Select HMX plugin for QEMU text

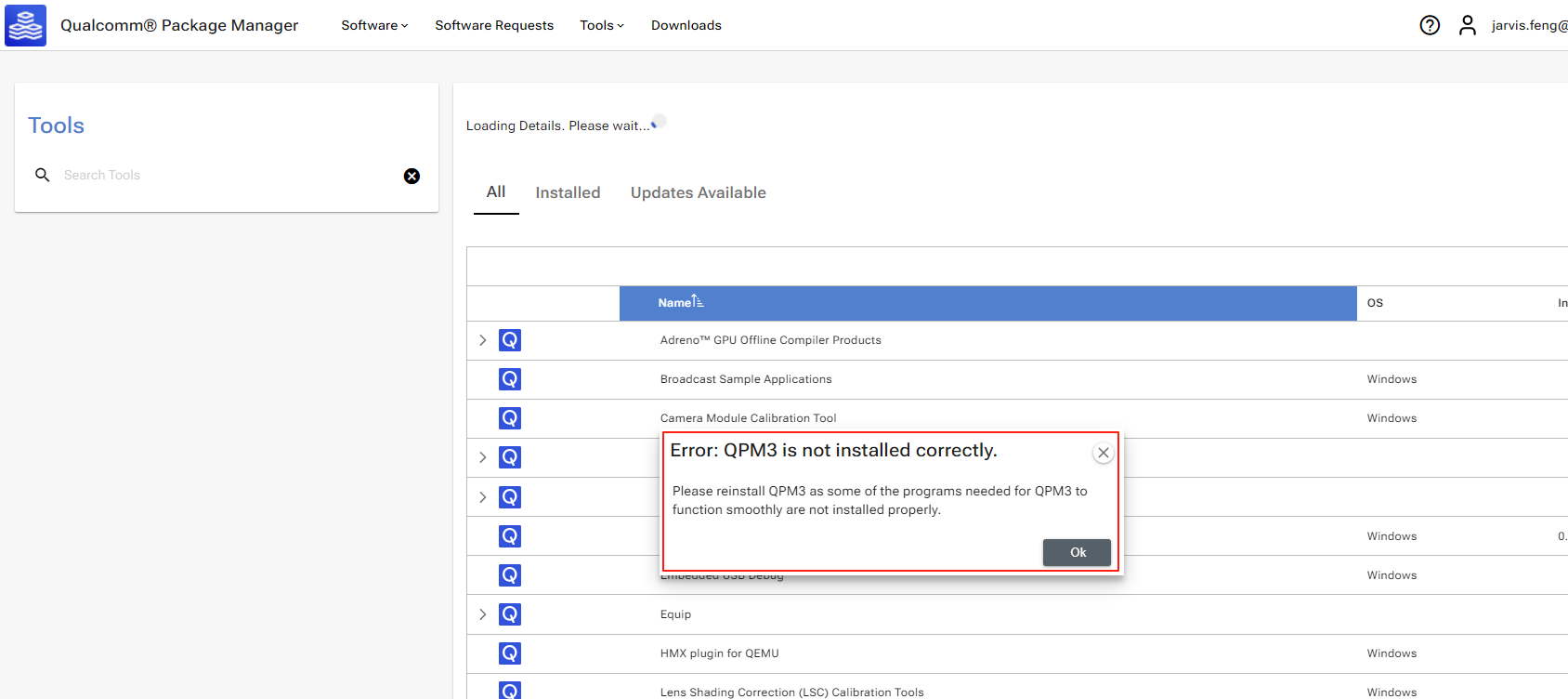(x=720, y=653)
